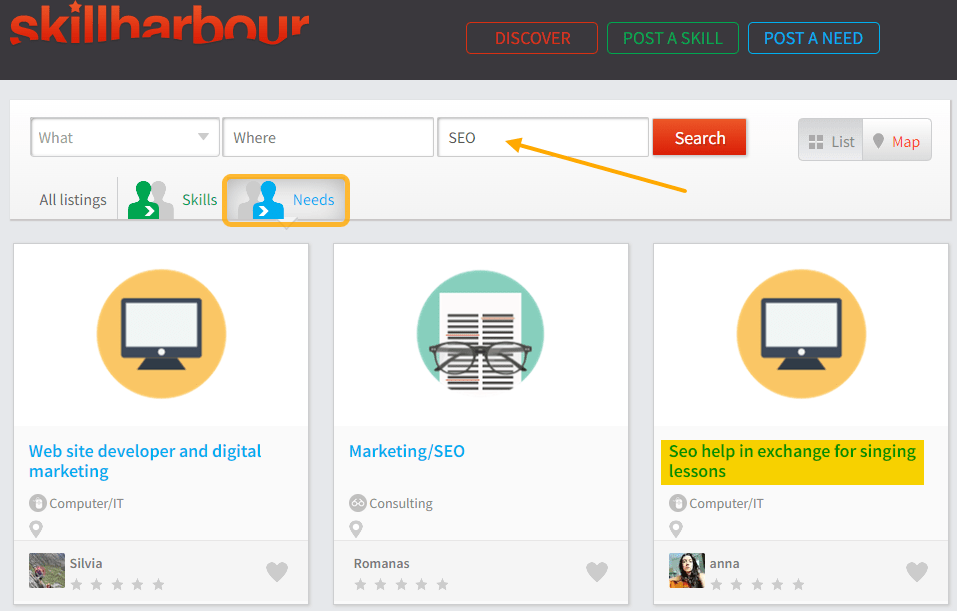
Task: Open the What category dropdown
Action: [x=124, y=136]
